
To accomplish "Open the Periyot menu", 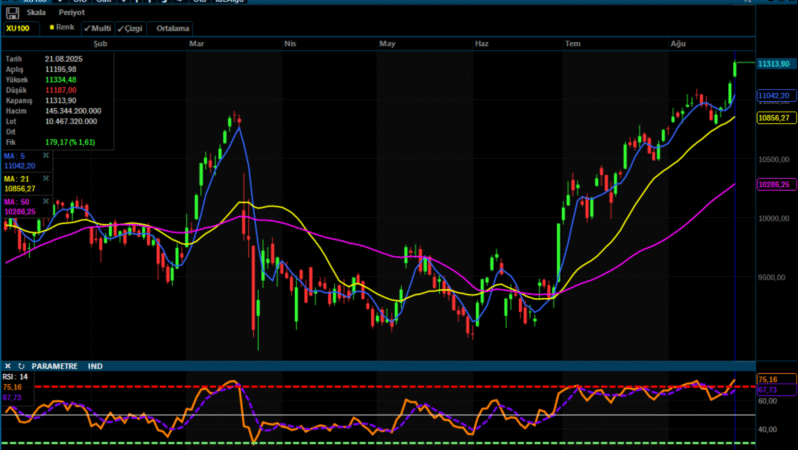I will (71, 12).
